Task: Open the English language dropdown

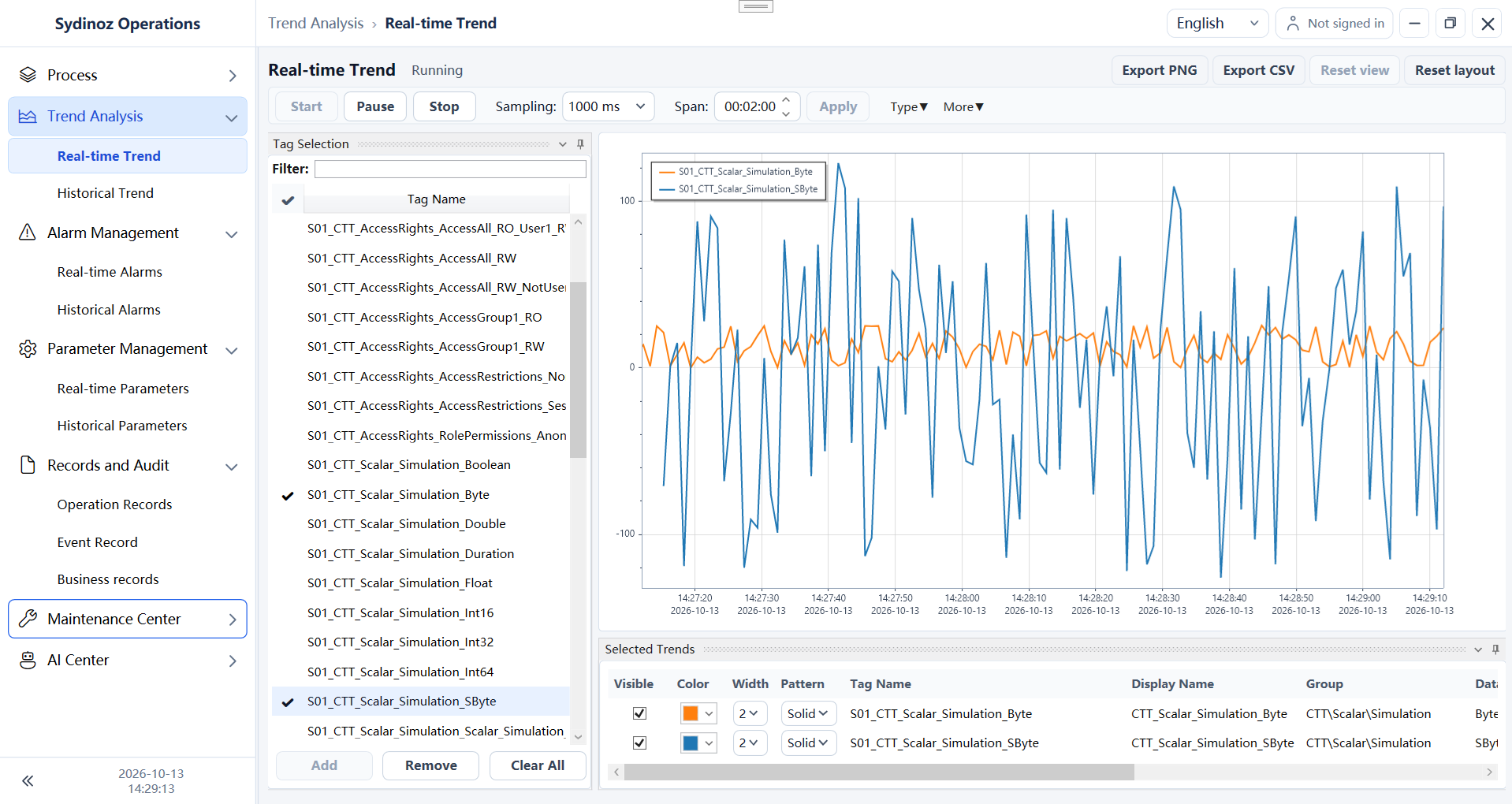Action: pyautogui.click(x=1217, y=24)
